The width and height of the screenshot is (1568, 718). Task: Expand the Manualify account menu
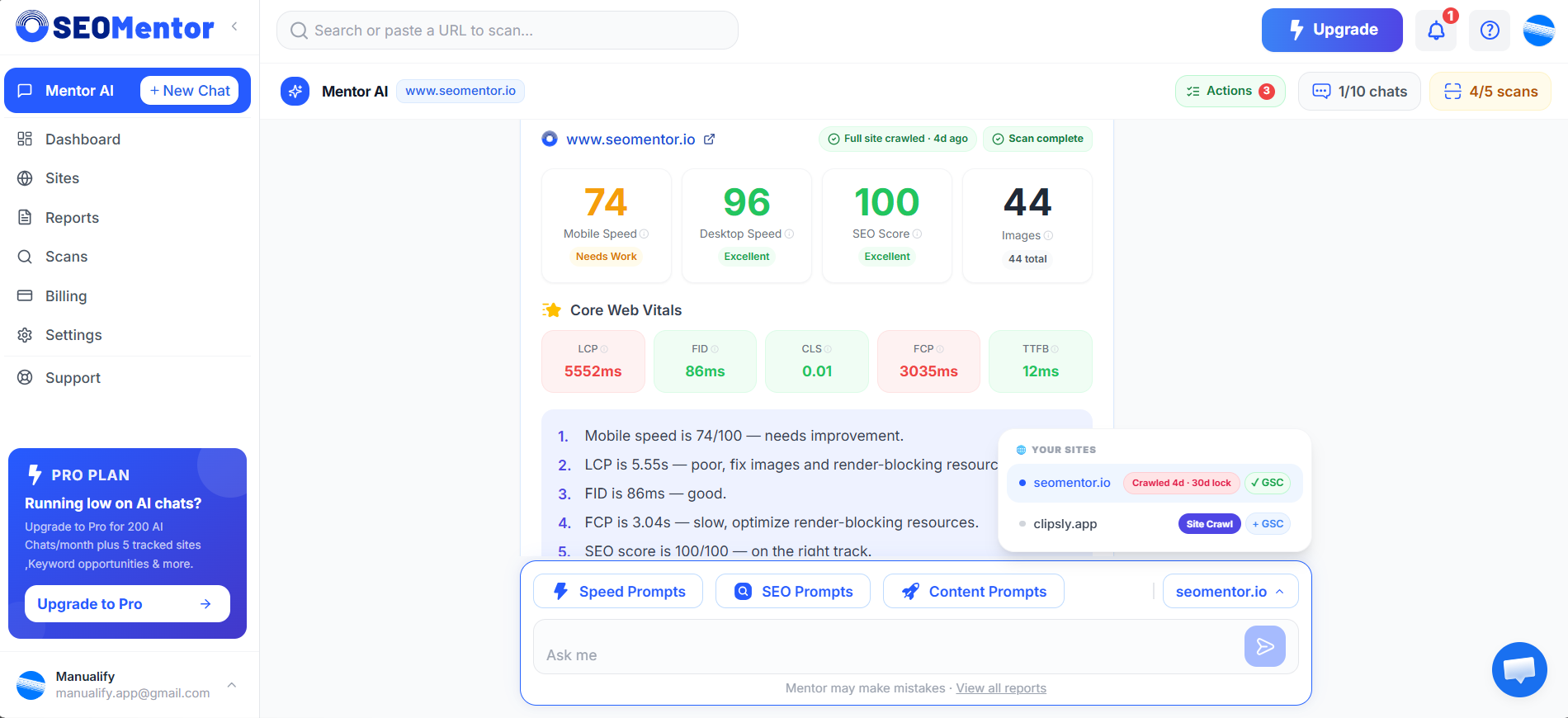coord(232,685)
